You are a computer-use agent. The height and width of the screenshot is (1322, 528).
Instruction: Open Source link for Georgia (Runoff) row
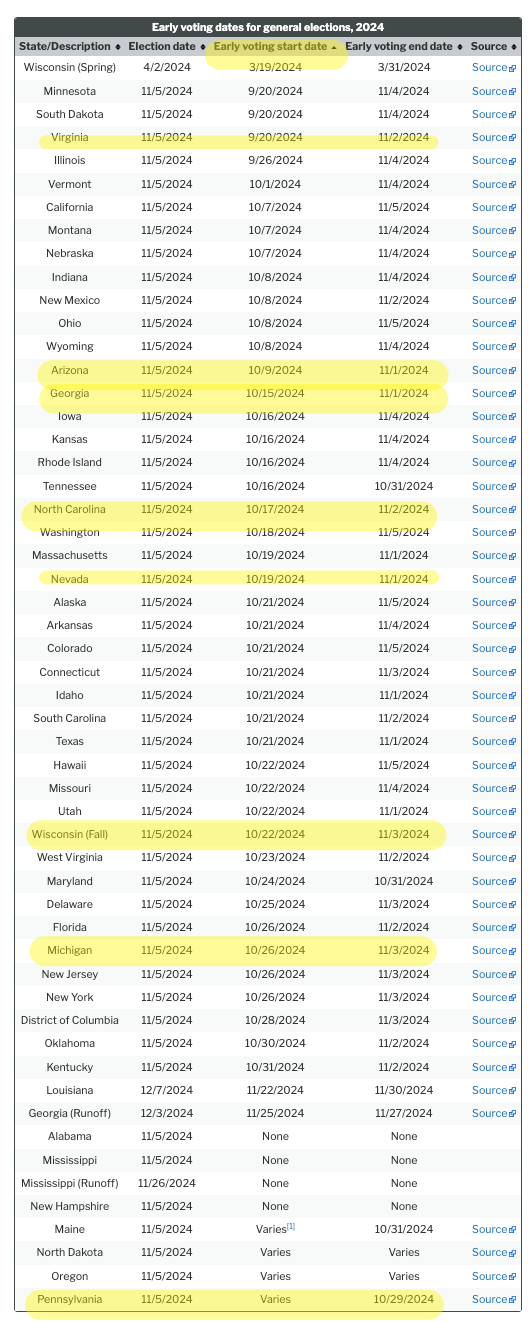coord(493,1113)
